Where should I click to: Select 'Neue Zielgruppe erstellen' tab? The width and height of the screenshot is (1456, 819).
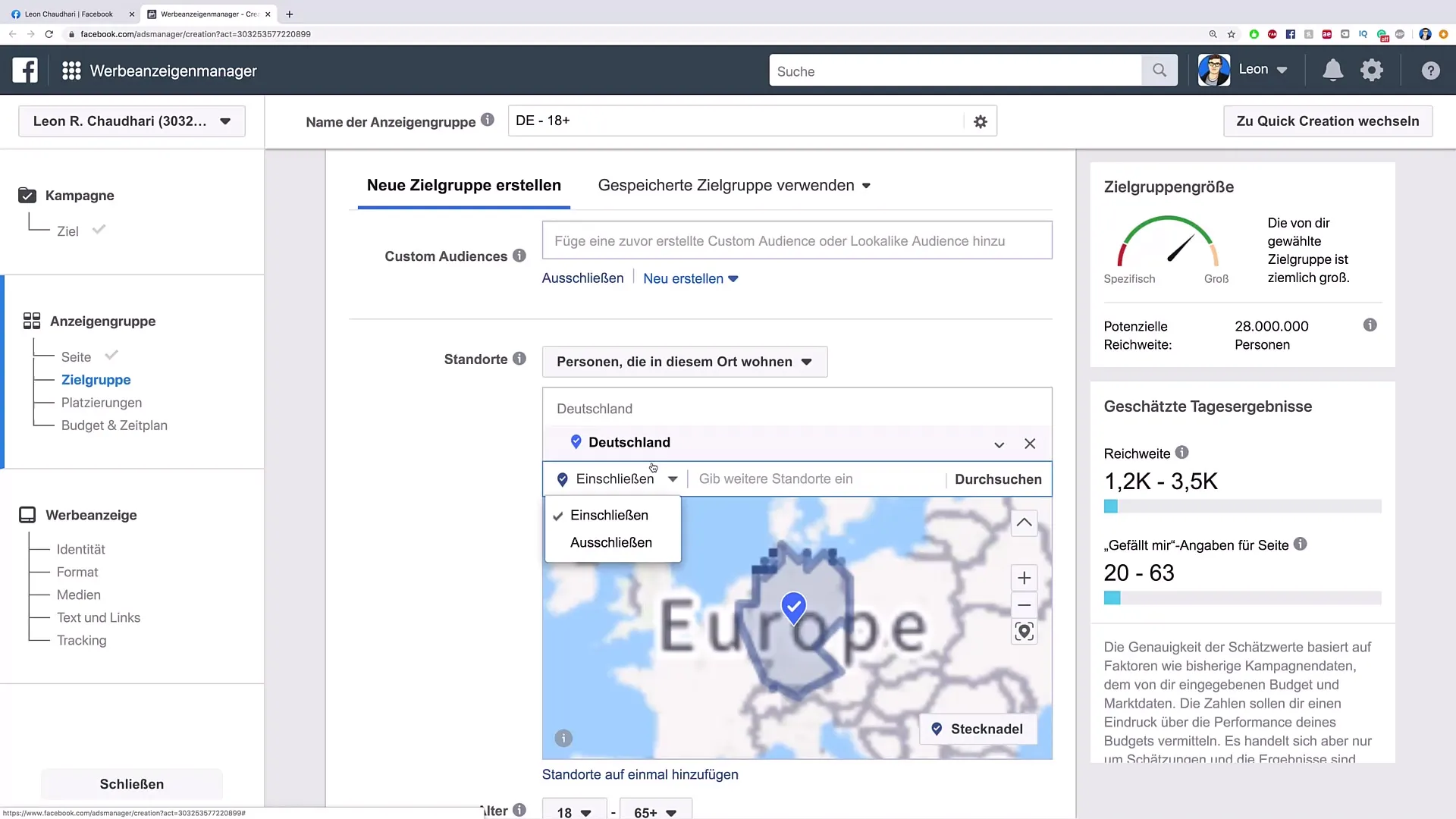pos(463,185)
